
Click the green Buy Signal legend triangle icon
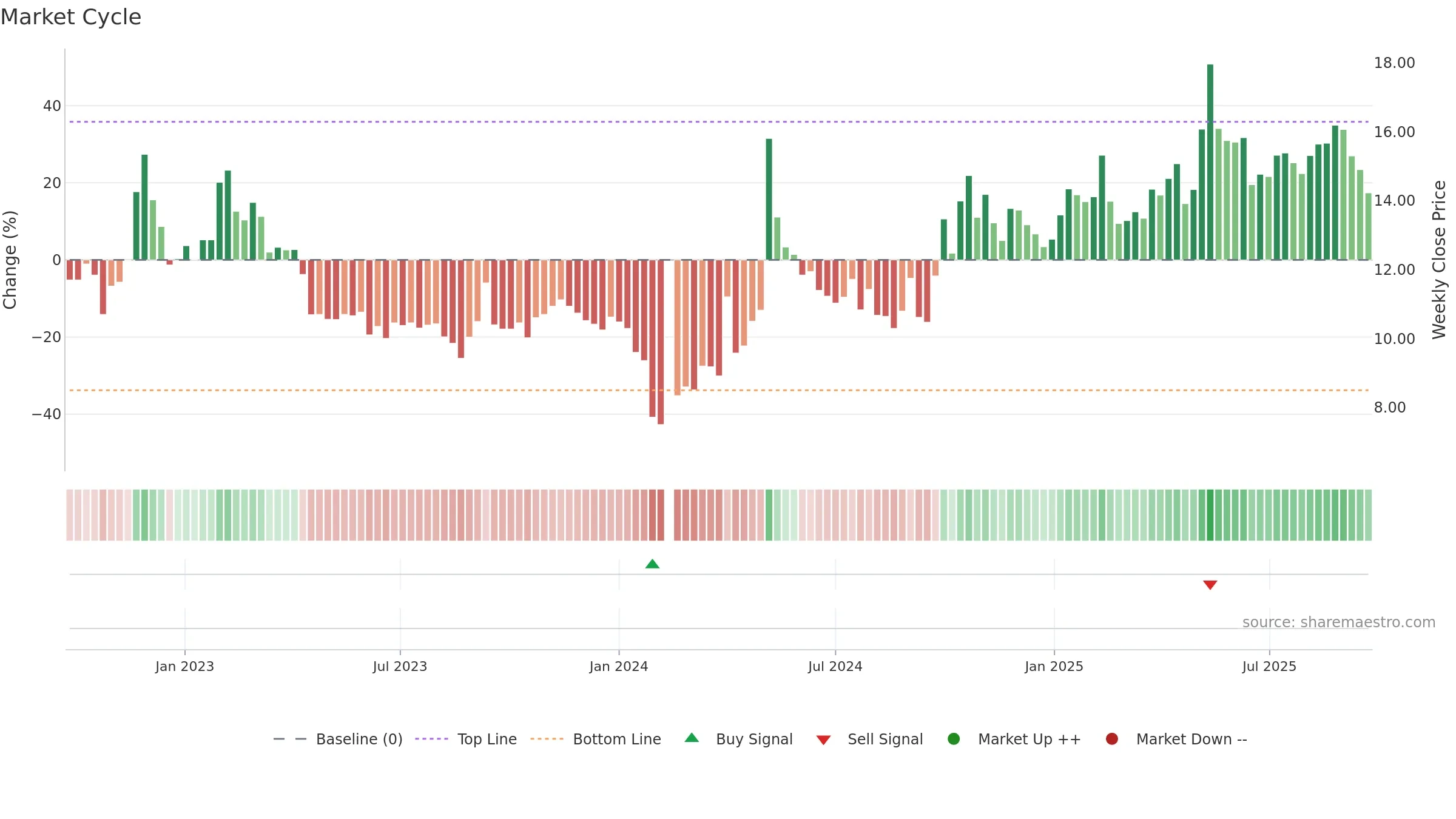[692, 738]
